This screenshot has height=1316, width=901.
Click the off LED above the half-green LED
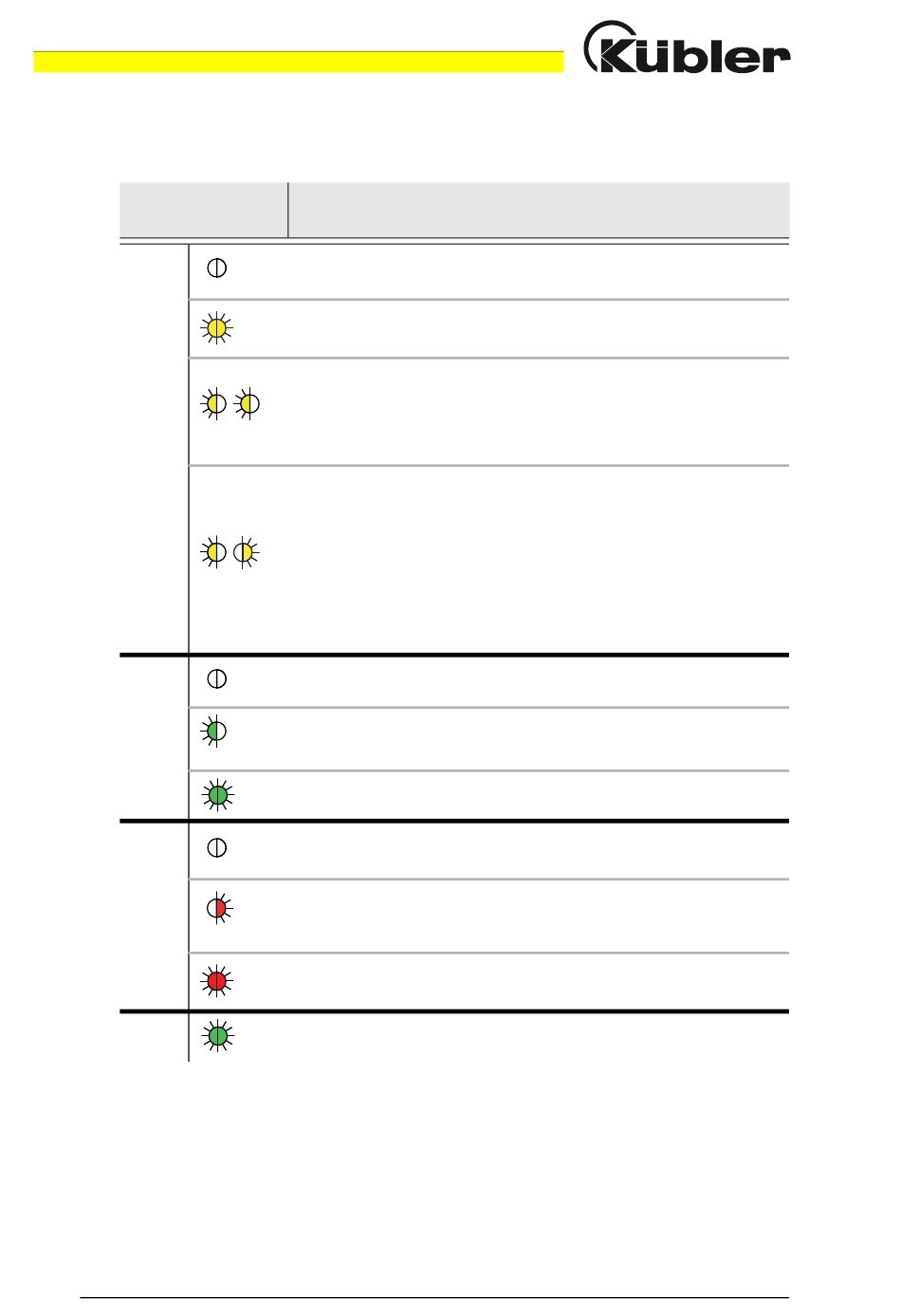[x=216, y=679]
